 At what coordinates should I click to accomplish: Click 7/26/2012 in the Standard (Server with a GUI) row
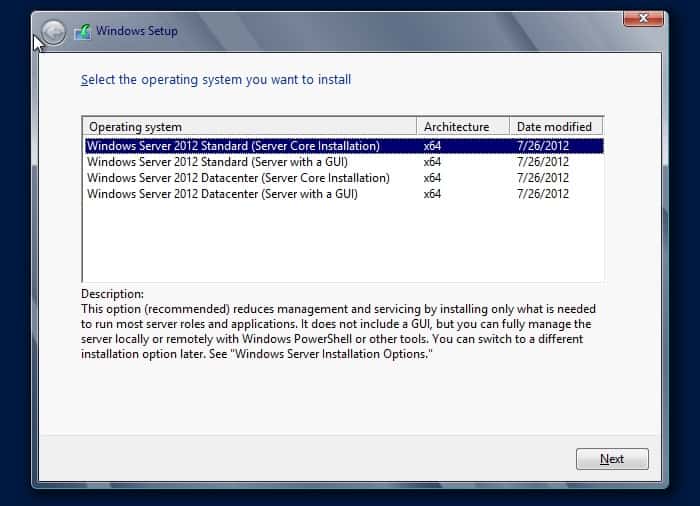coord(543,162)
